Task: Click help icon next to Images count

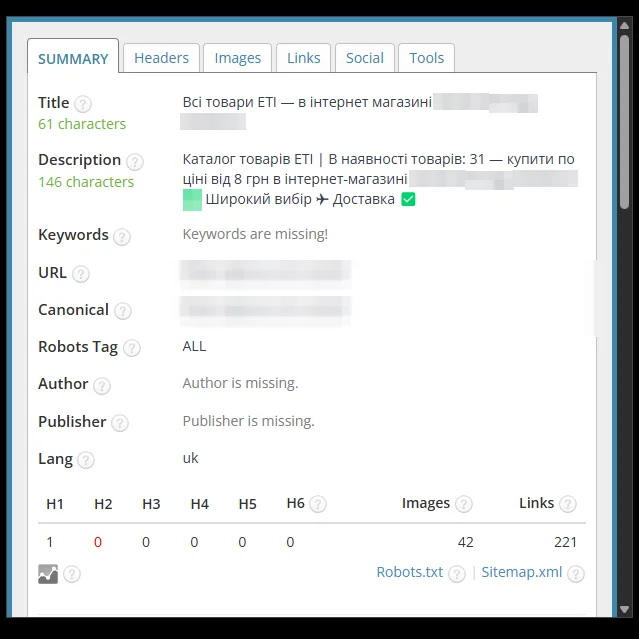Action: [x=464, y=504]
